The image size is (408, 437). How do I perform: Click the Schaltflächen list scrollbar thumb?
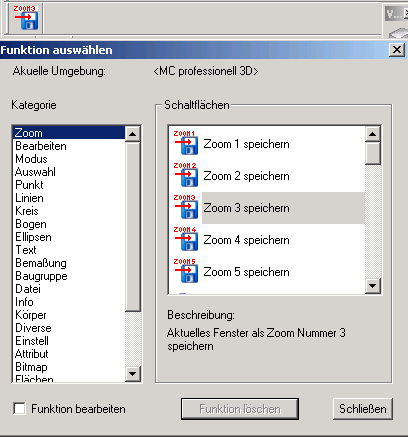click(x=373, y=153)
